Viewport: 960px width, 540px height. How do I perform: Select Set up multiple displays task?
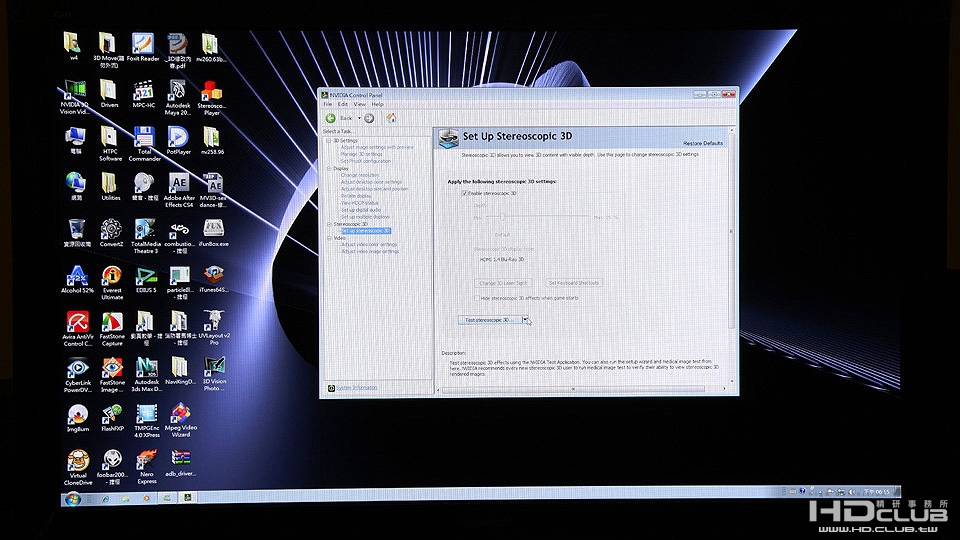click(x=365, y=217)
